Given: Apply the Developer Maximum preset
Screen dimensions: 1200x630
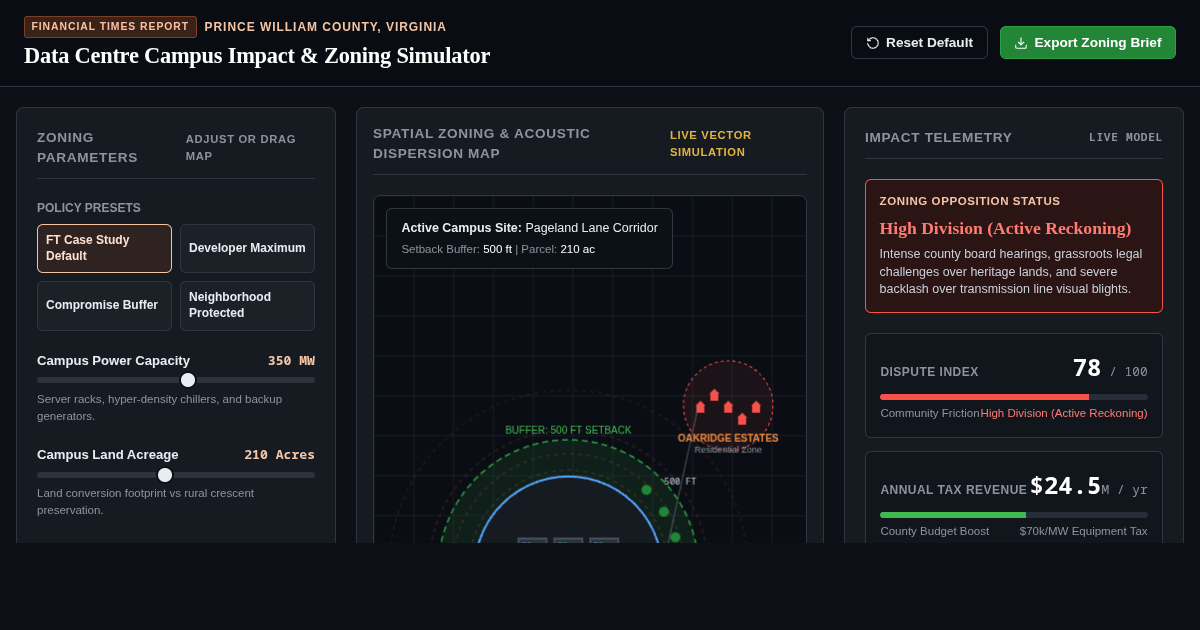Looking at the screenshot, I should click(x=247, y=248).
